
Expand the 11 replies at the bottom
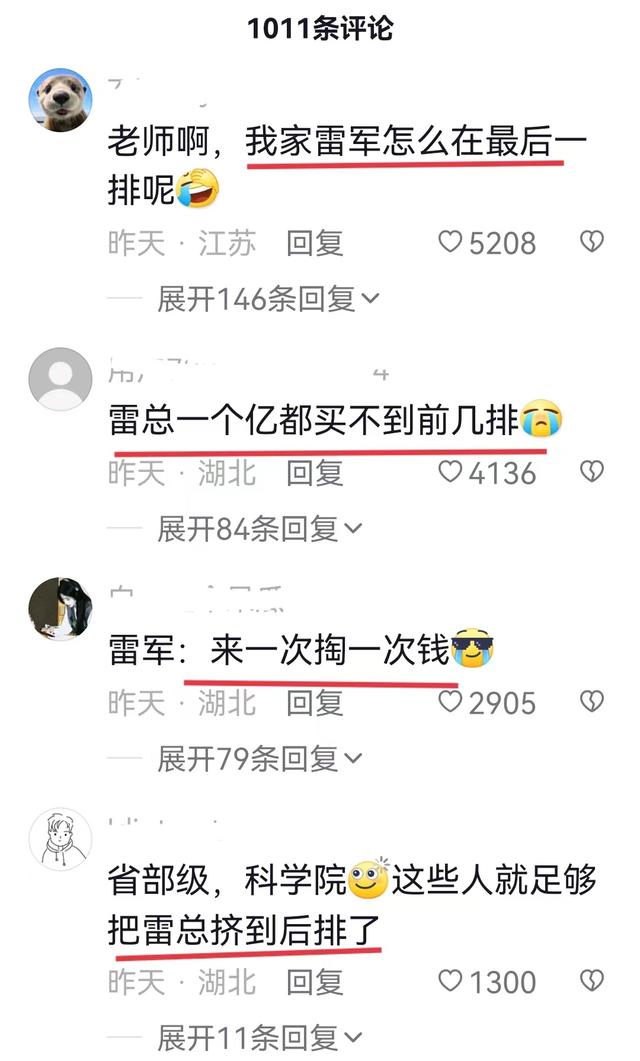pyautogui.click(x=260, y=1037)
